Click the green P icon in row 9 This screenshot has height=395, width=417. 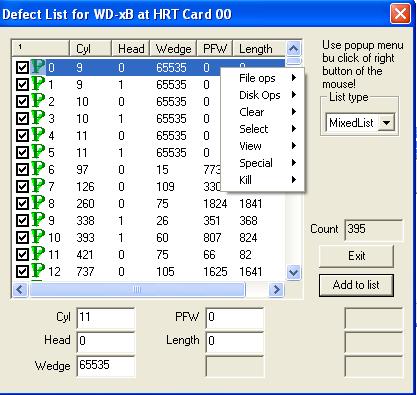pos(38,220)
